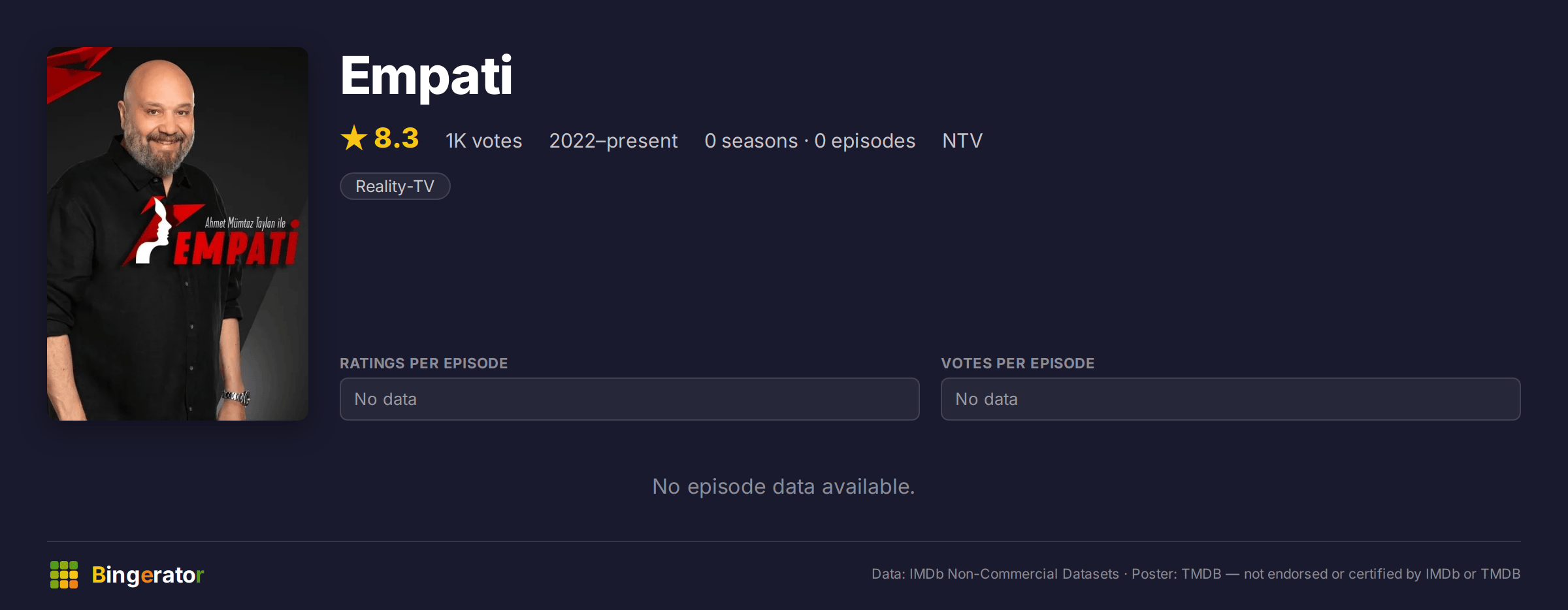The image size is (1568, 610).
Task: Click the not endorsed by IMDb disclaimer
Action: coord(1382,574)
